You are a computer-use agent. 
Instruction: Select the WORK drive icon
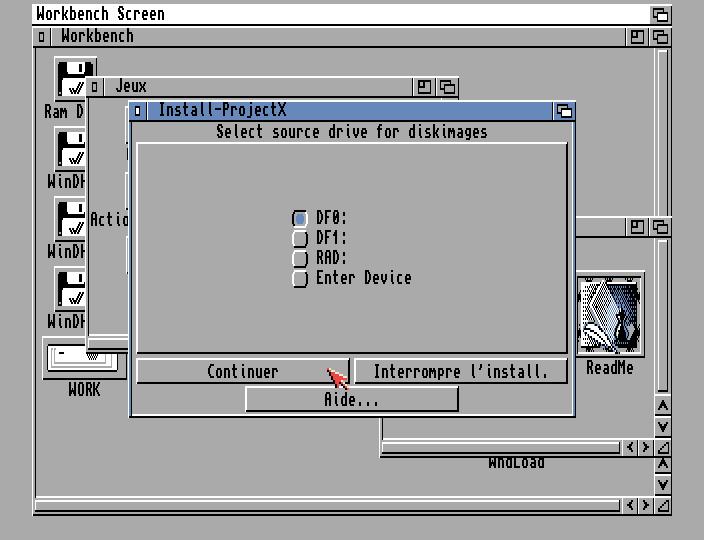pyautogui.click(x=84, y=358)
